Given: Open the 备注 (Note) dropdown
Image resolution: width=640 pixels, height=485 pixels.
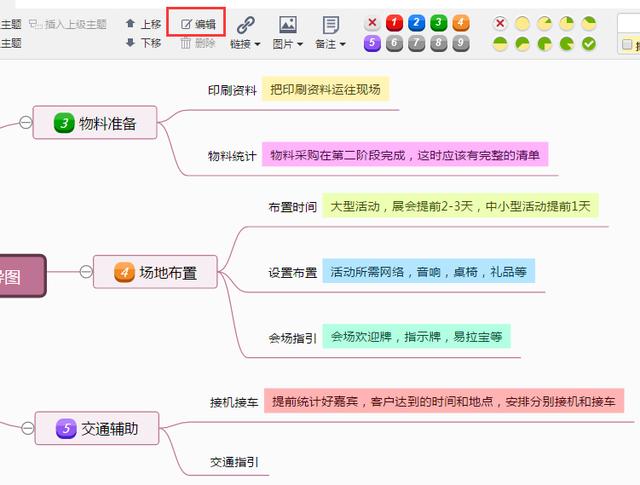Looking at the screenshot, I should (x=330, y=33).
